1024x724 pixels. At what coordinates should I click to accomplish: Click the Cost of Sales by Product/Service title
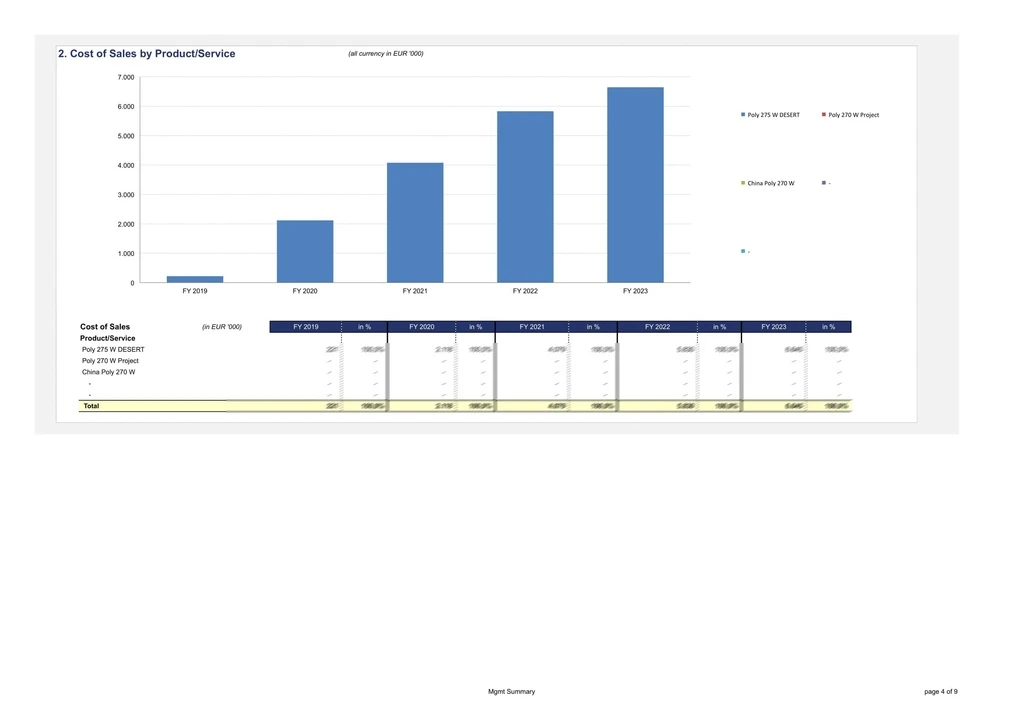pos(147,54)
